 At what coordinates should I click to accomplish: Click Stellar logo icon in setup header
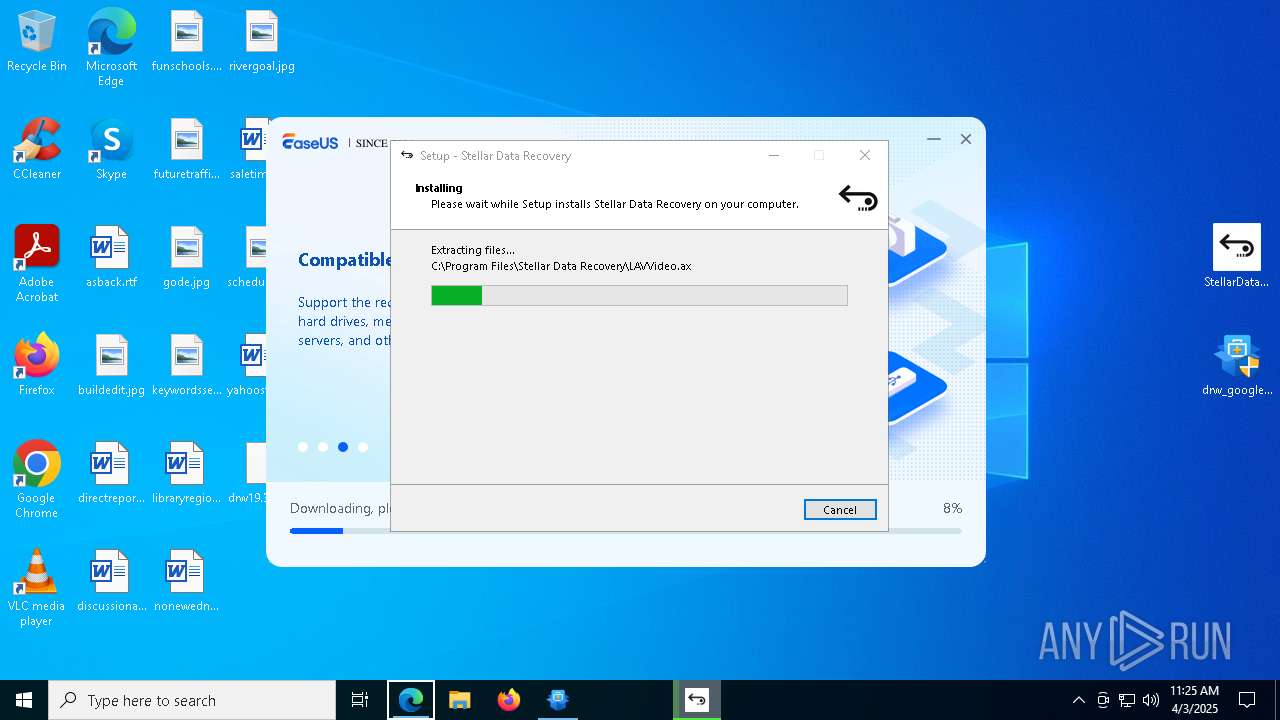pos(858,198)
